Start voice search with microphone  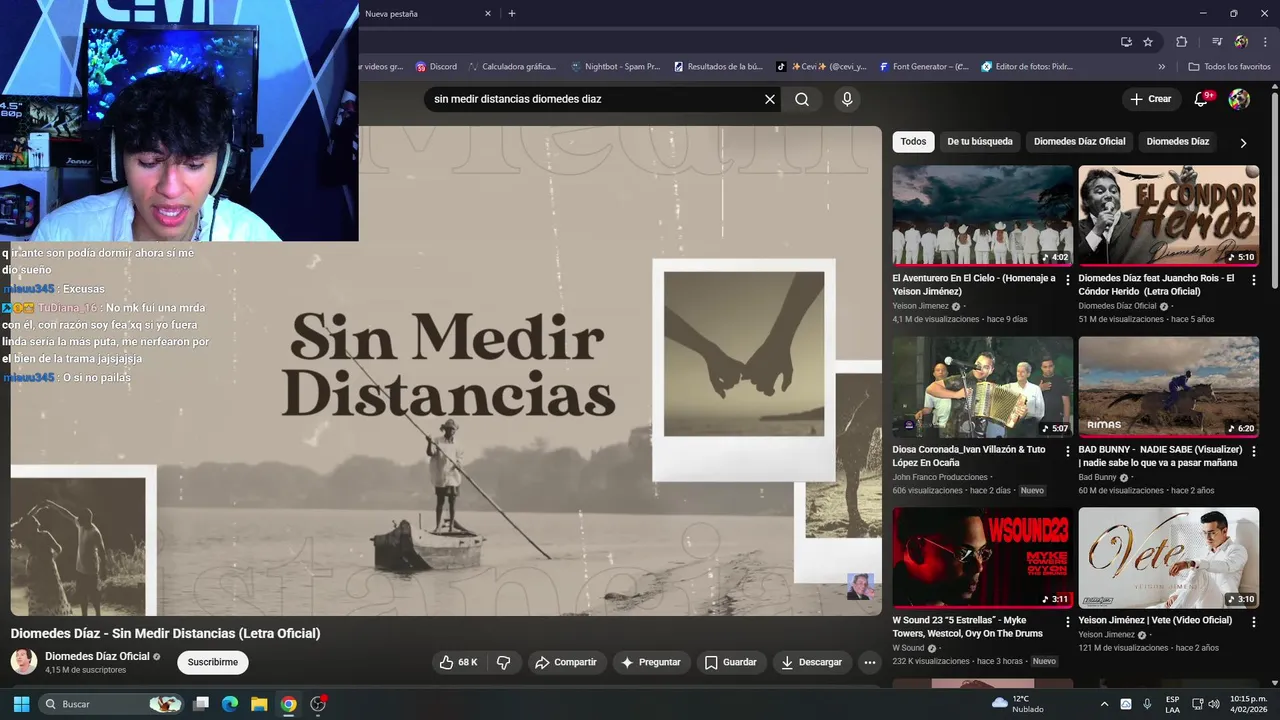pos(847,99)
